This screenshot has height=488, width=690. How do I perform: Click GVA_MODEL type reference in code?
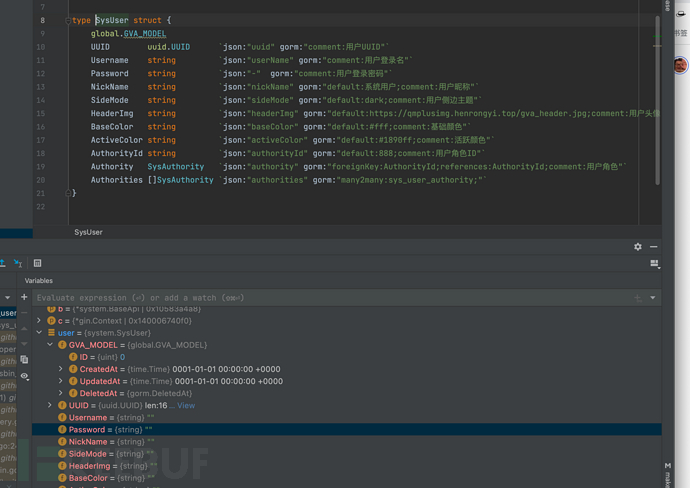[145, 34]
